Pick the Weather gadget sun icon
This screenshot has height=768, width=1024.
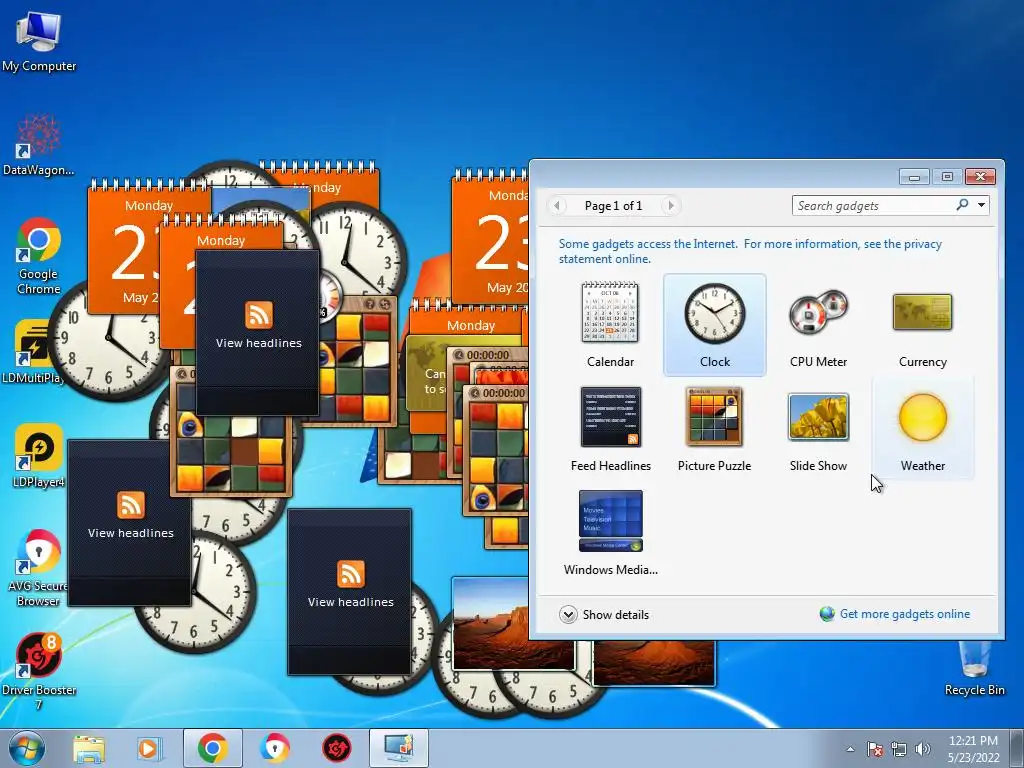tap(922, 417)
